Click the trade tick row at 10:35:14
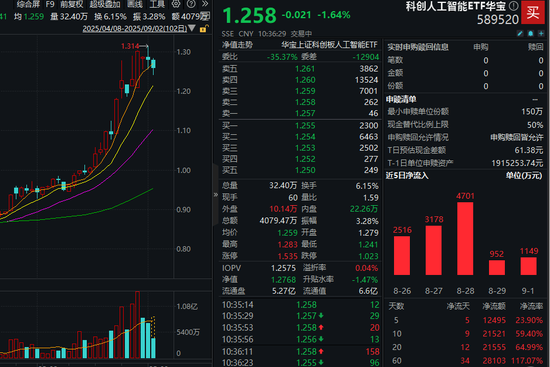Screen dimensions: 550x367 pos(301,305)
